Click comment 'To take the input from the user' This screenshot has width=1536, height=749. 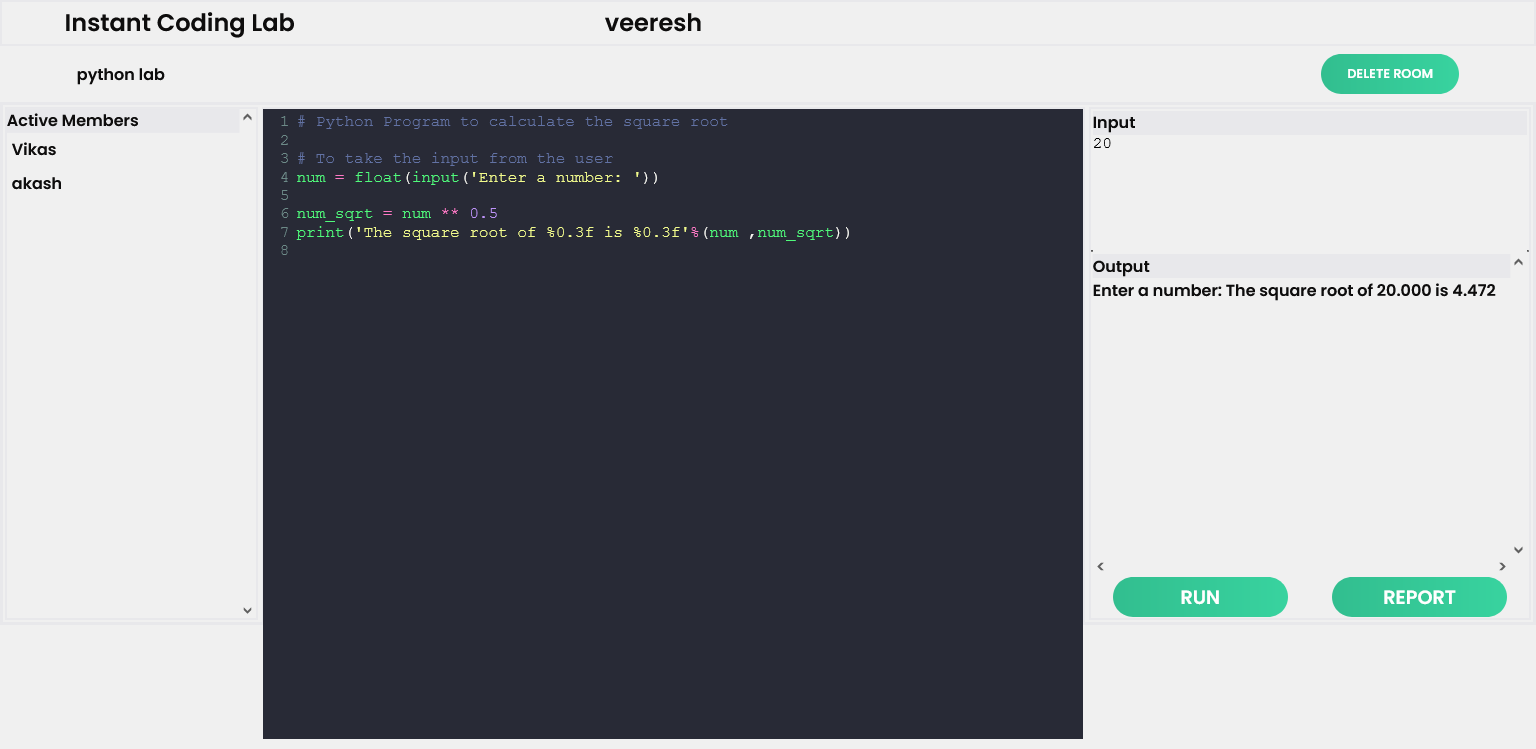455,159
